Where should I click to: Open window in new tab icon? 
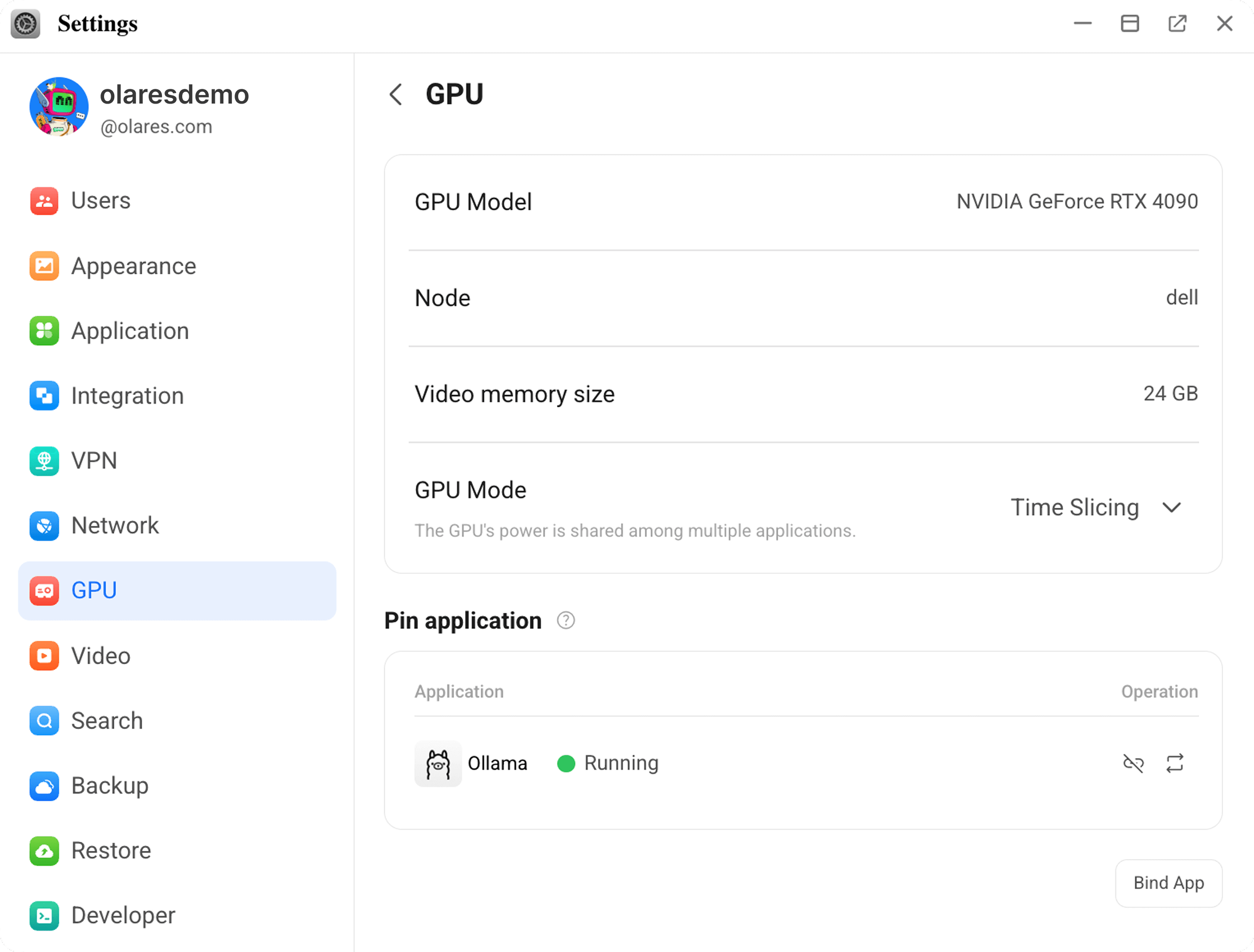point(1177,23)
